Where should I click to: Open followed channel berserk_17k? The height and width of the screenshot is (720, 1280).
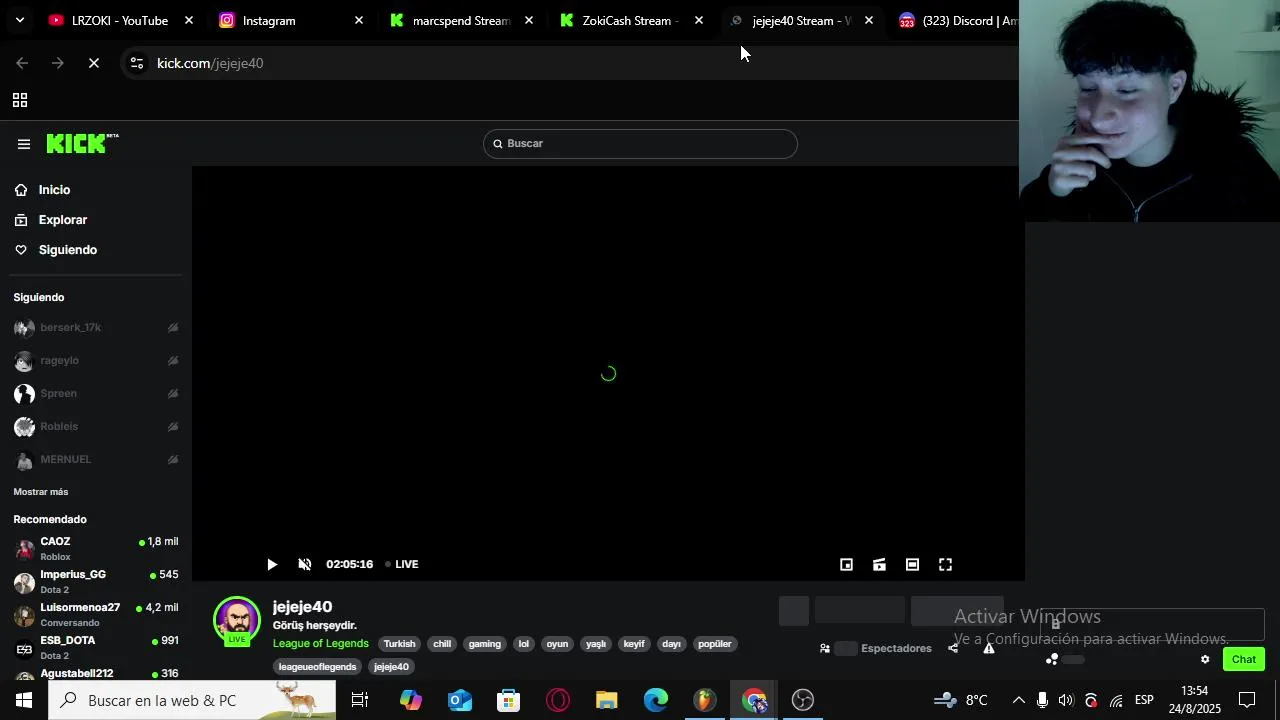click(x=96, y=328)
